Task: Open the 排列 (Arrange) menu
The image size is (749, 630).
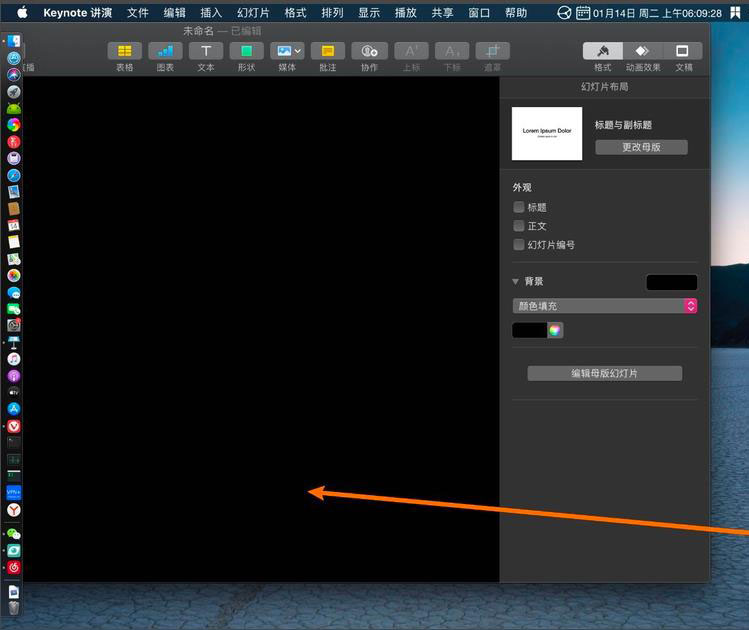Action: [x=332, y=12]
